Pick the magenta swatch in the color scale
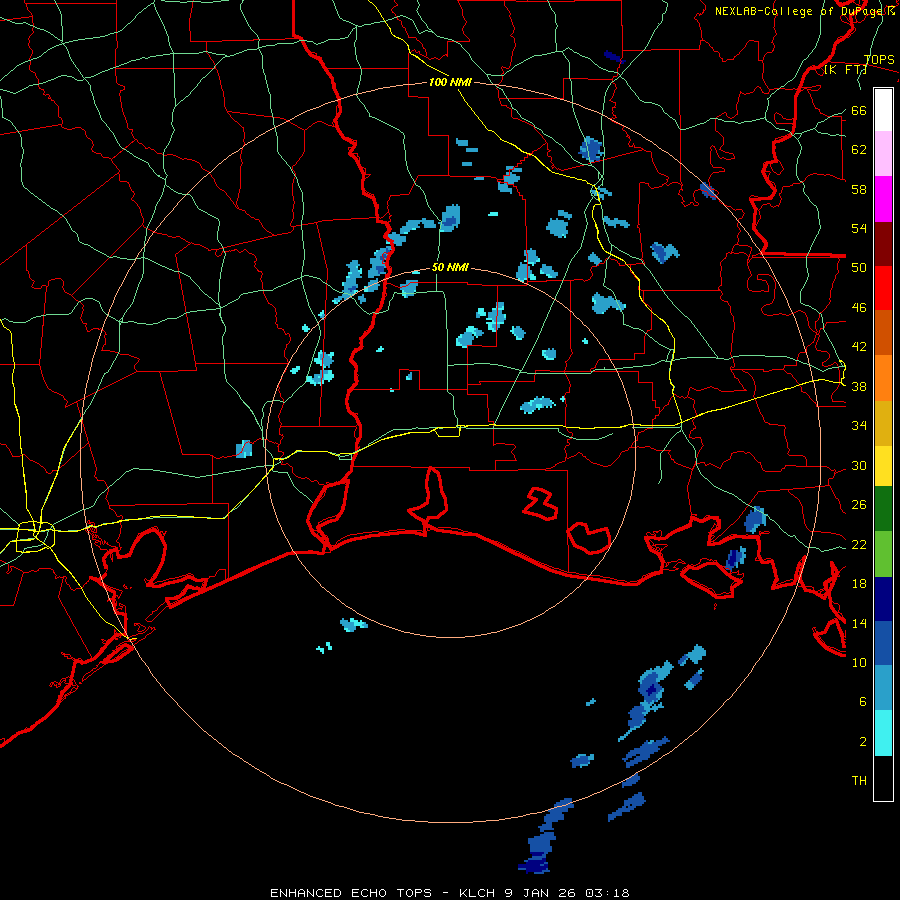The width and height of the screenshot is (900, 900). 883,199
